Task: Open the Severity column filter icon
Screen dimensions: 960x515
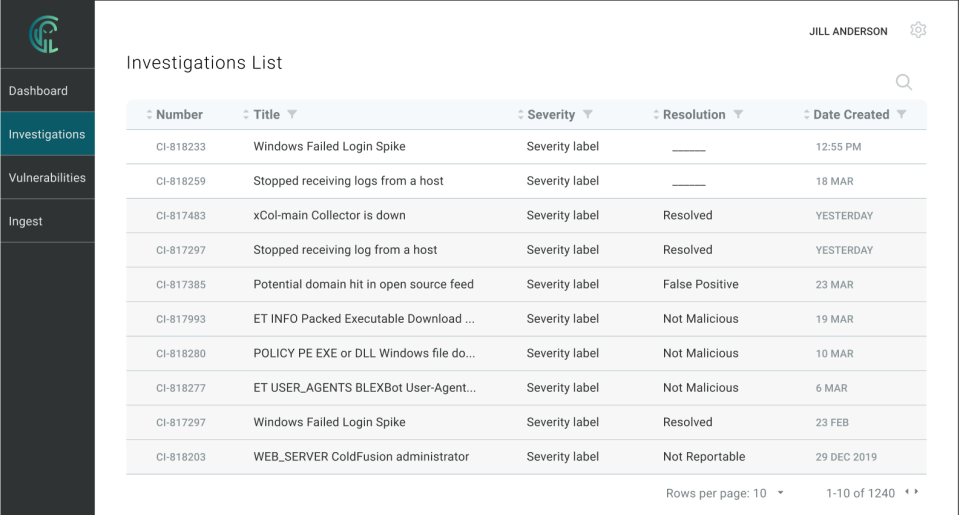Action: 588,115
